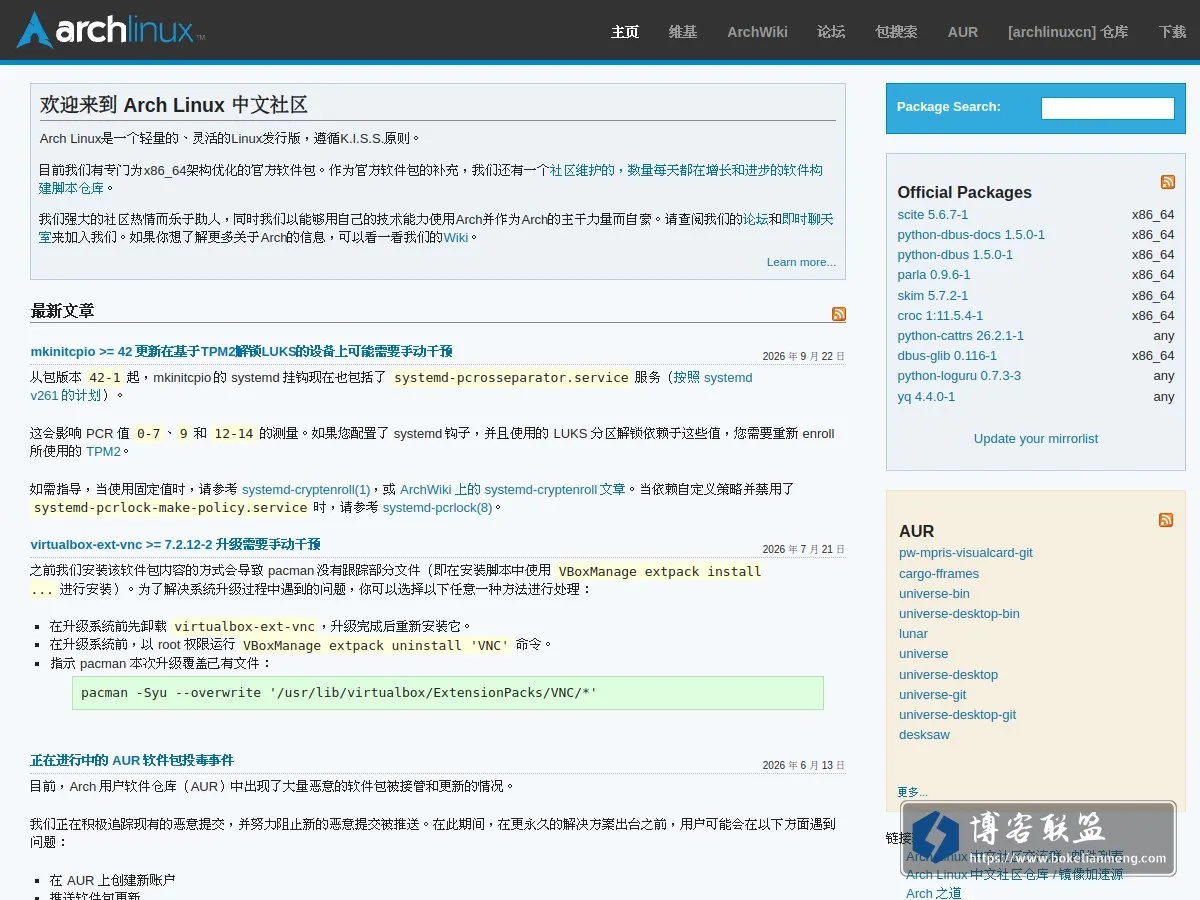The image size is (1200, 900).
Task: Open the AUR panel RSS feed icon
Action: [x=1166, y=520]
